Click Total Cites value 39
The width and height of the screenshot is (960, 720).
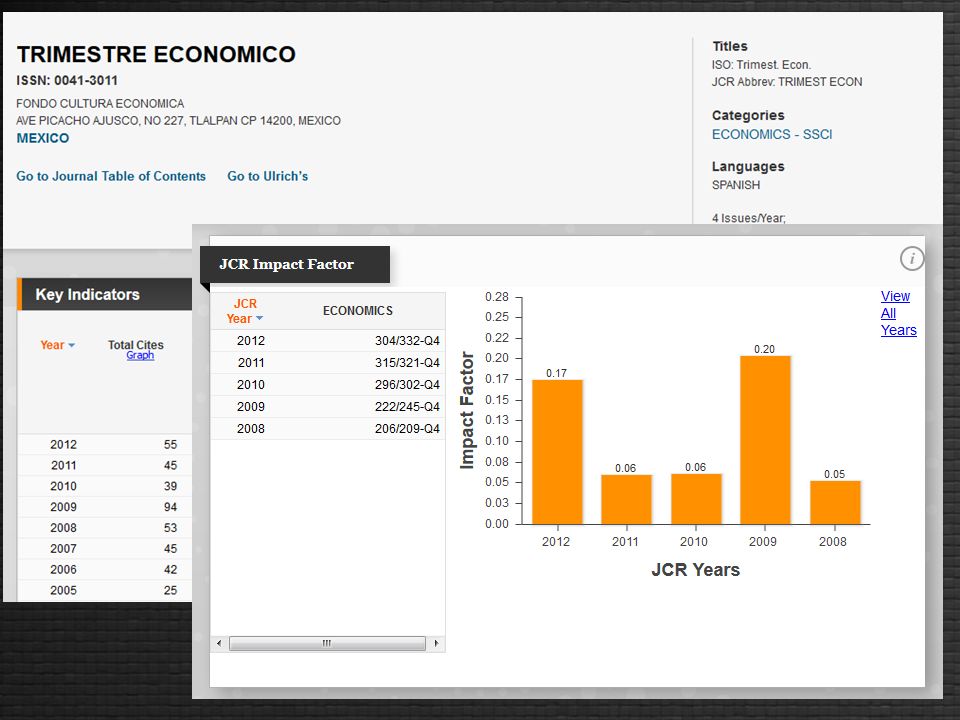click(x=170, y=487)
